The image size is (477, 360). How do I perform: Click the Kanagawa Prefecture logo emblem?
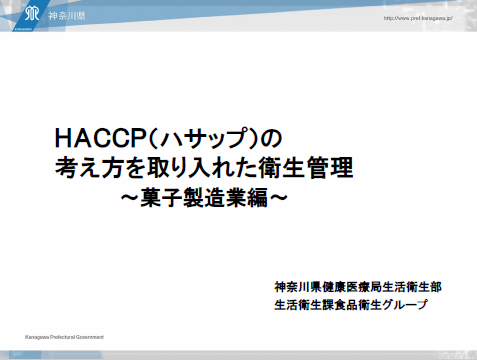coord(32,14)
